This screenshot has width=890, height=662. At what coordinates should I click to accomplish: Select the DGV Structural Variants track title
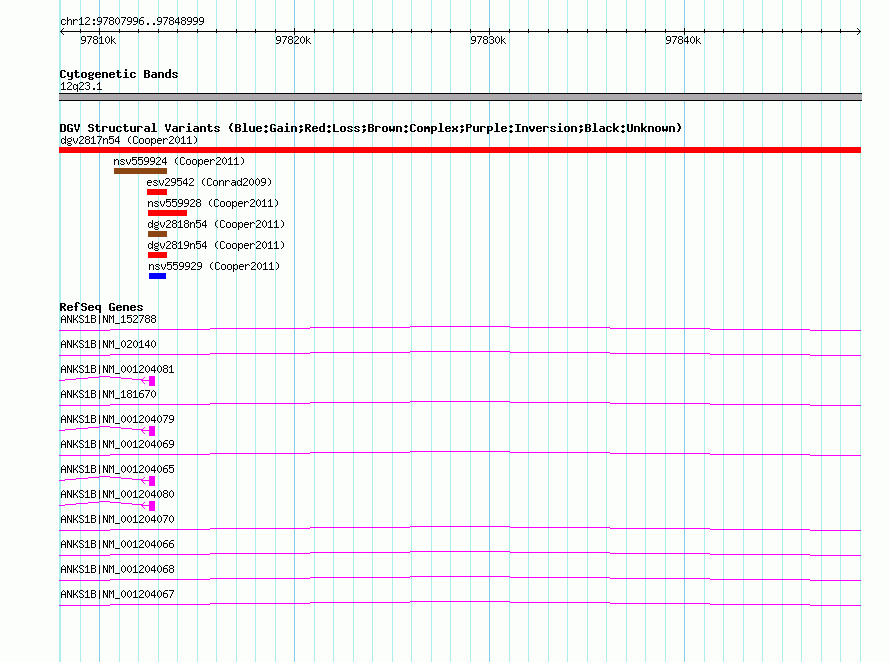coord(371,128)
